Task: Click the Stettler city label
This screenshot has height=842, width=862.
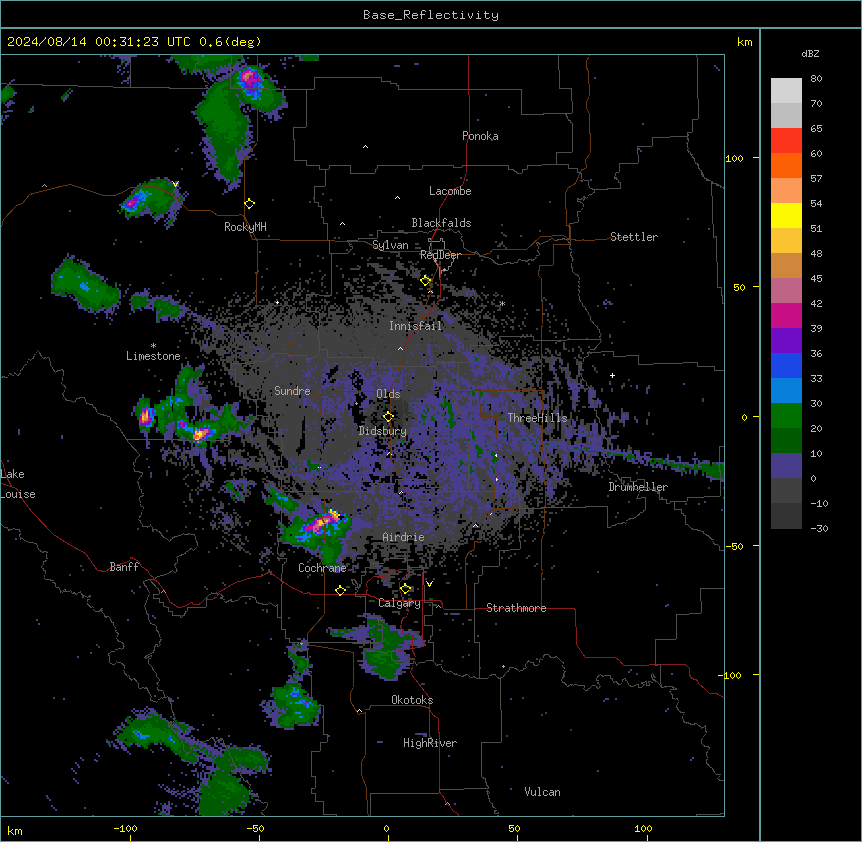Action: click(634, 237)
